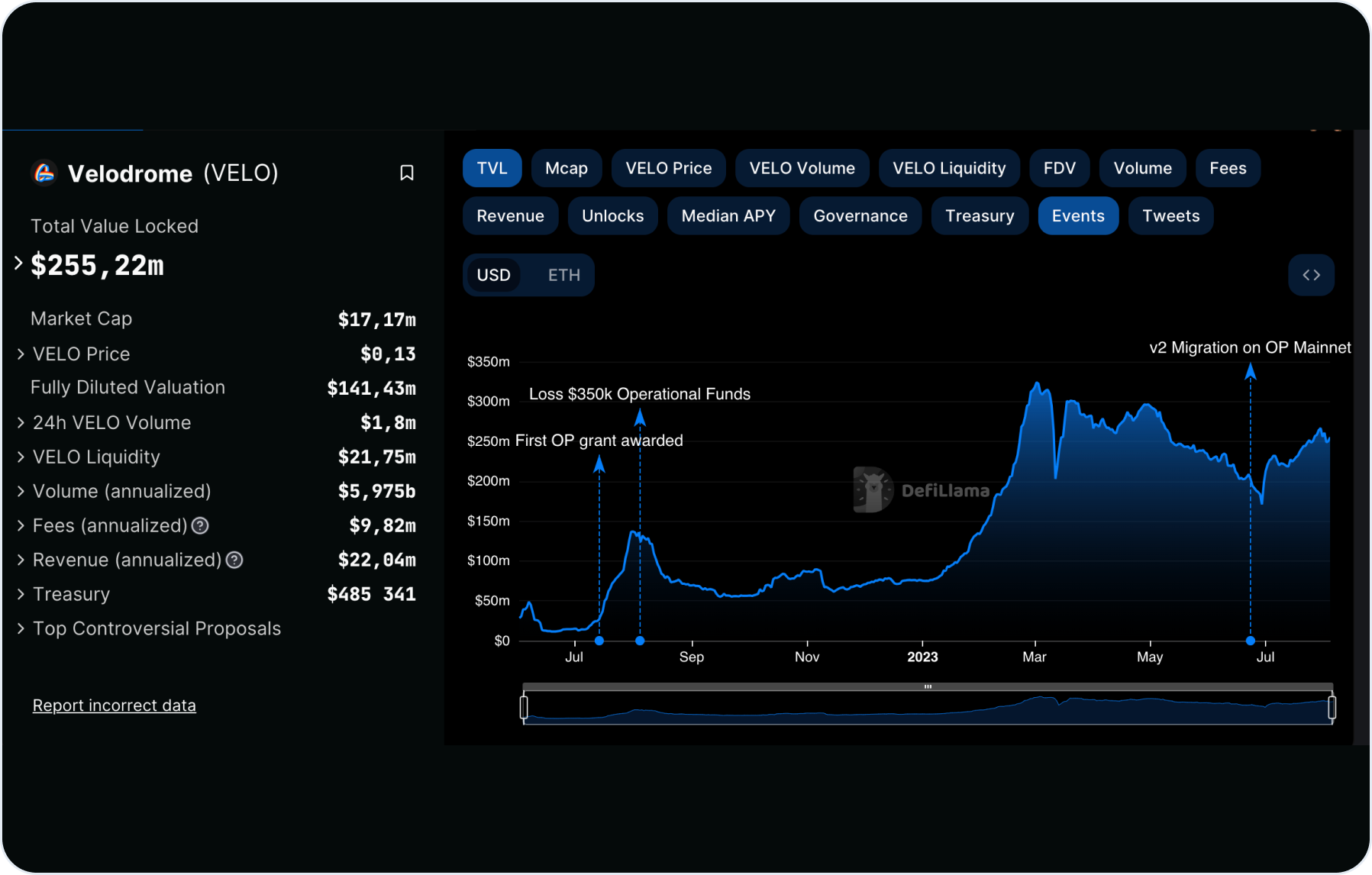
Task: Expand Top Controversial Proposals
Action: (x=21, y=628)
